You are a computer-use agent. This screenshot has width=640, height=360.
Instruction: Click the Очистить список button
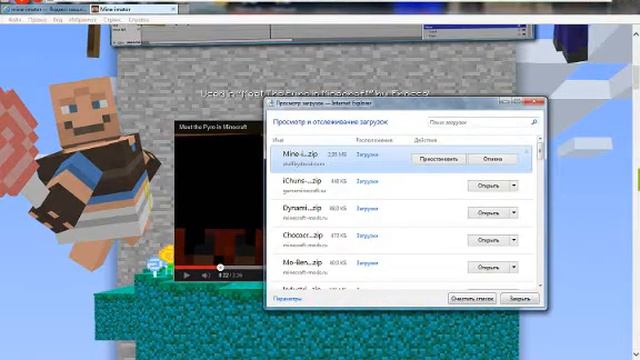472,298
